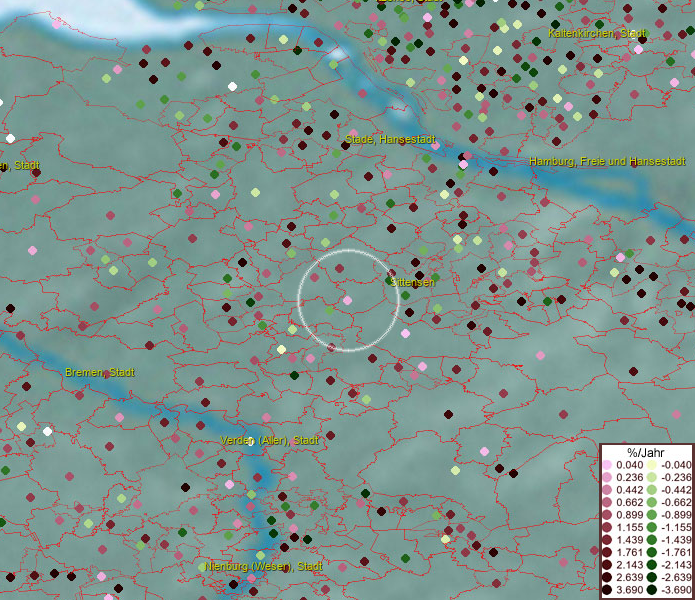Image resolution: width=695 pixels, height=600 pixels.
Task: Choose the 1.439 legend swatch
Action: pyautogui.click(x=607, y=541)
